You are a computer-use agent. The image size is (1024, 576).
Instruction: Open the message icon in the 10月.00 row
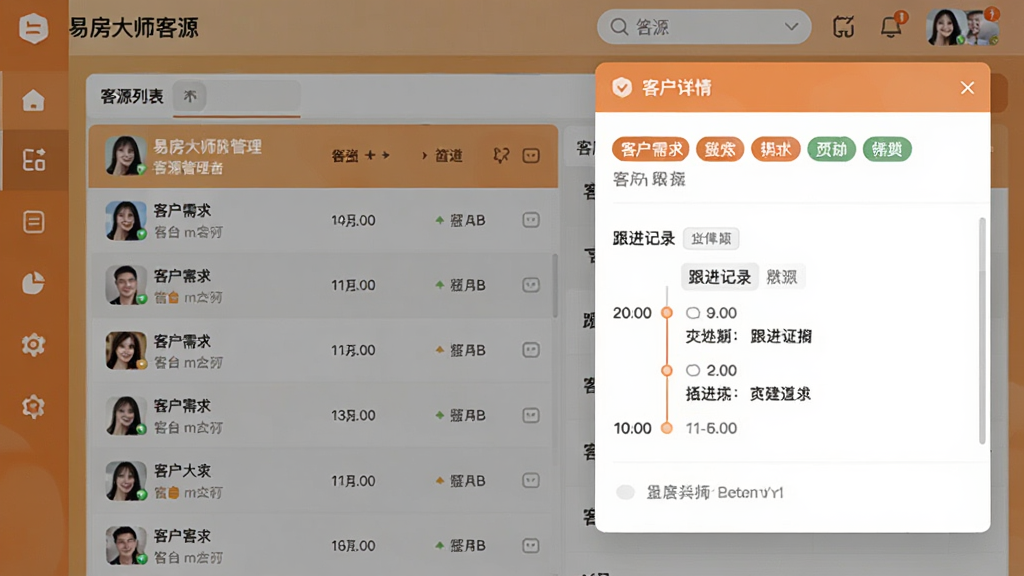click(531, 220)
